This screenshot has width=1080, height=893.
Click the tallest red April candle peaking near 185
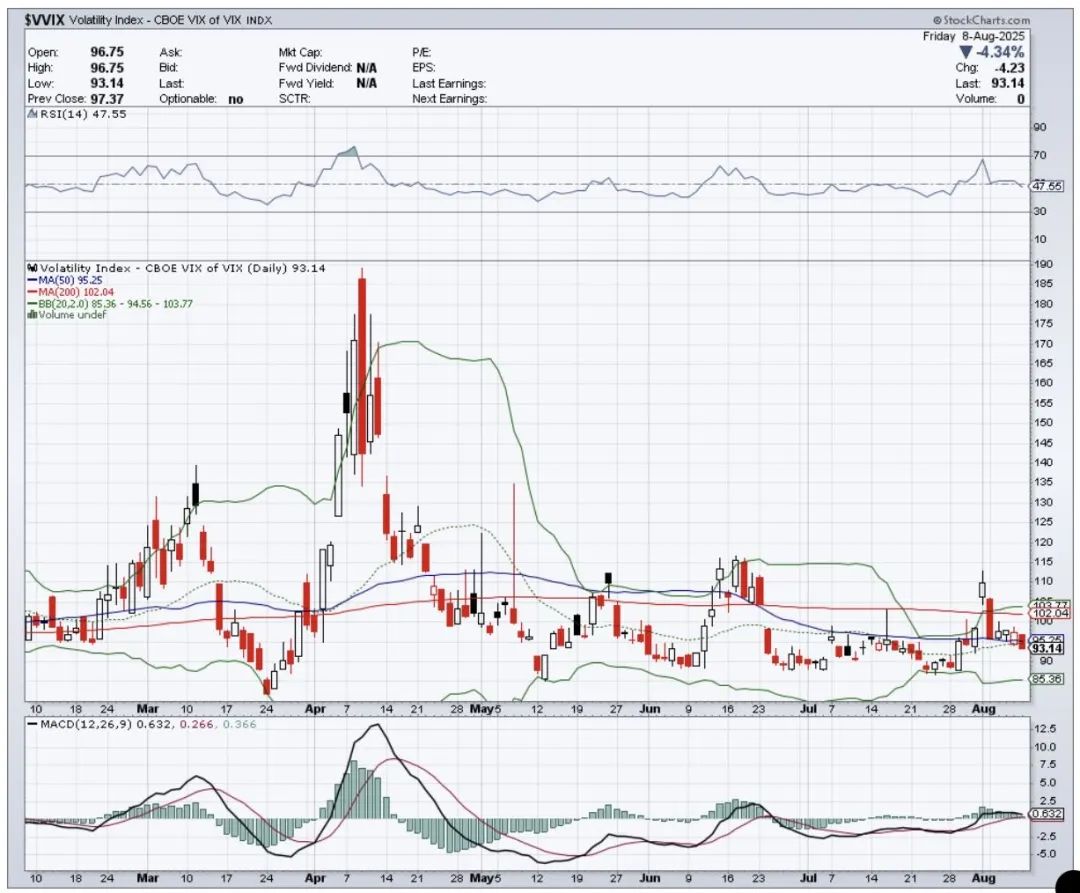pyautogui.click(x=362, y=366)
